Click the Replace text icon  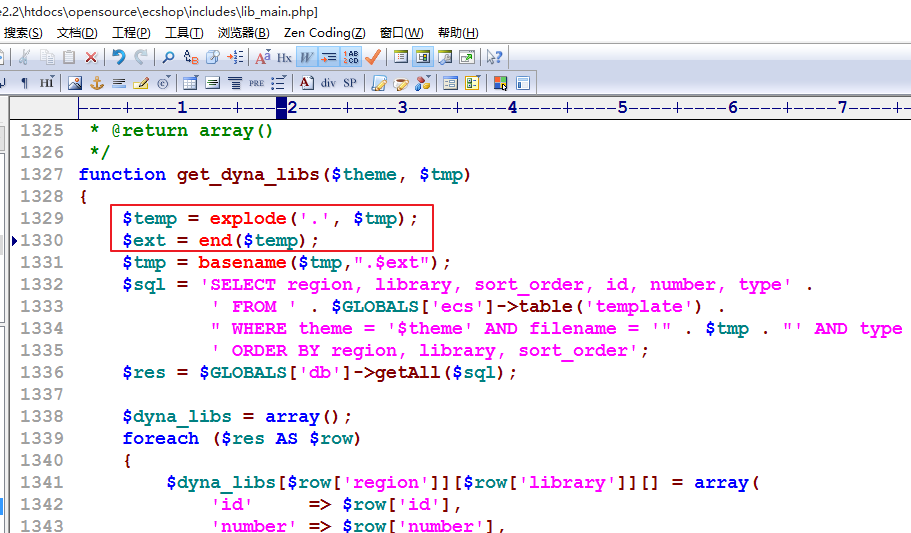point(190,57)
